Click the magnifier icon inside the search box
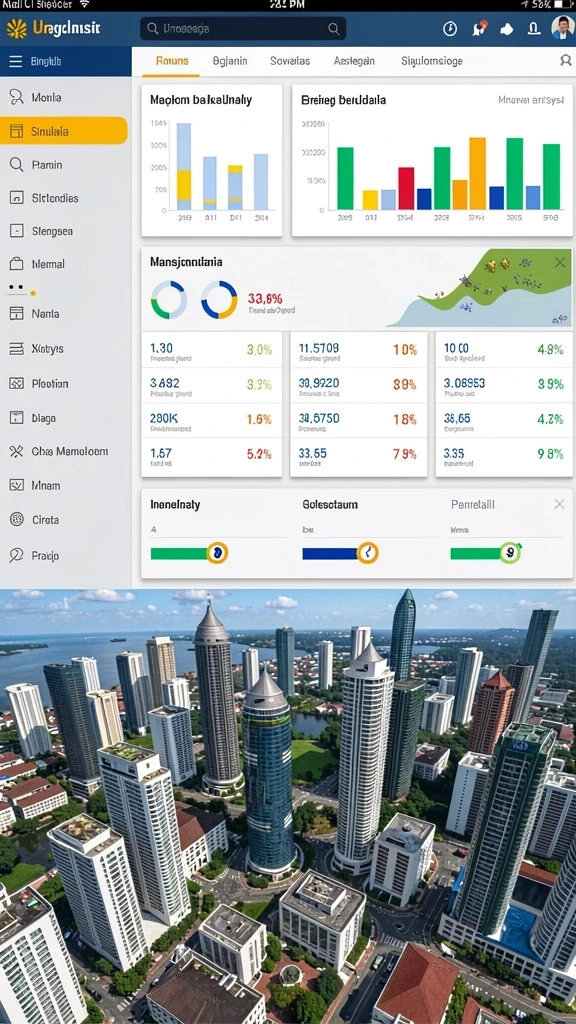 coord(334,29)
